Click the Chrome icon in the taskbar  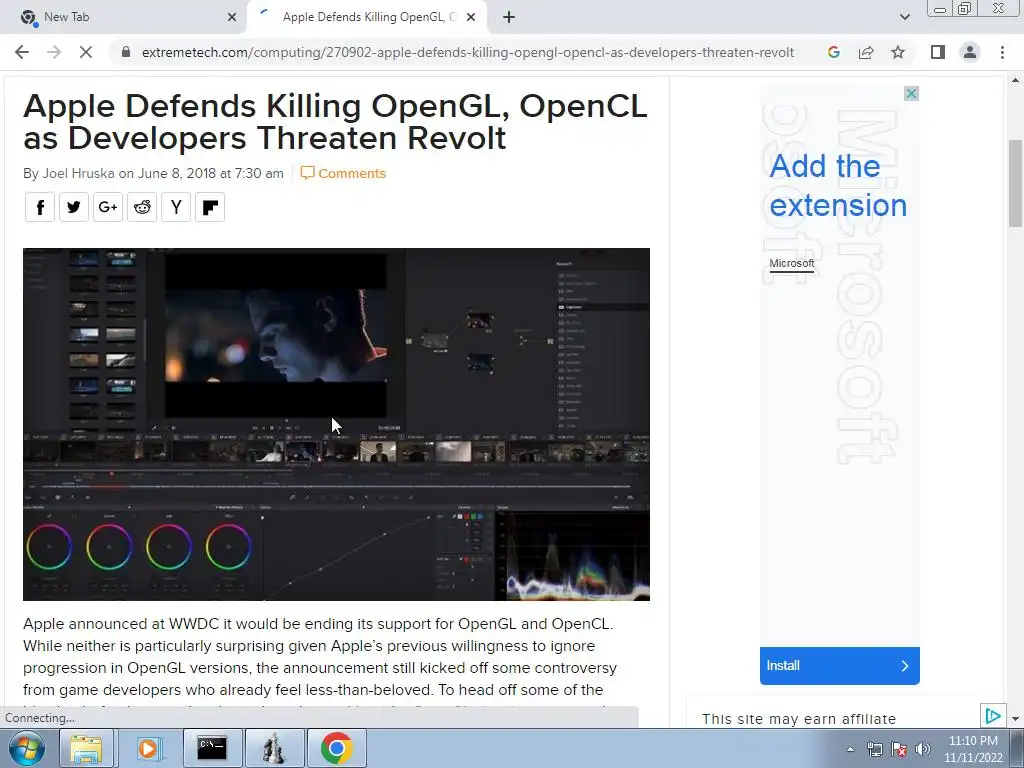point(336,748)
